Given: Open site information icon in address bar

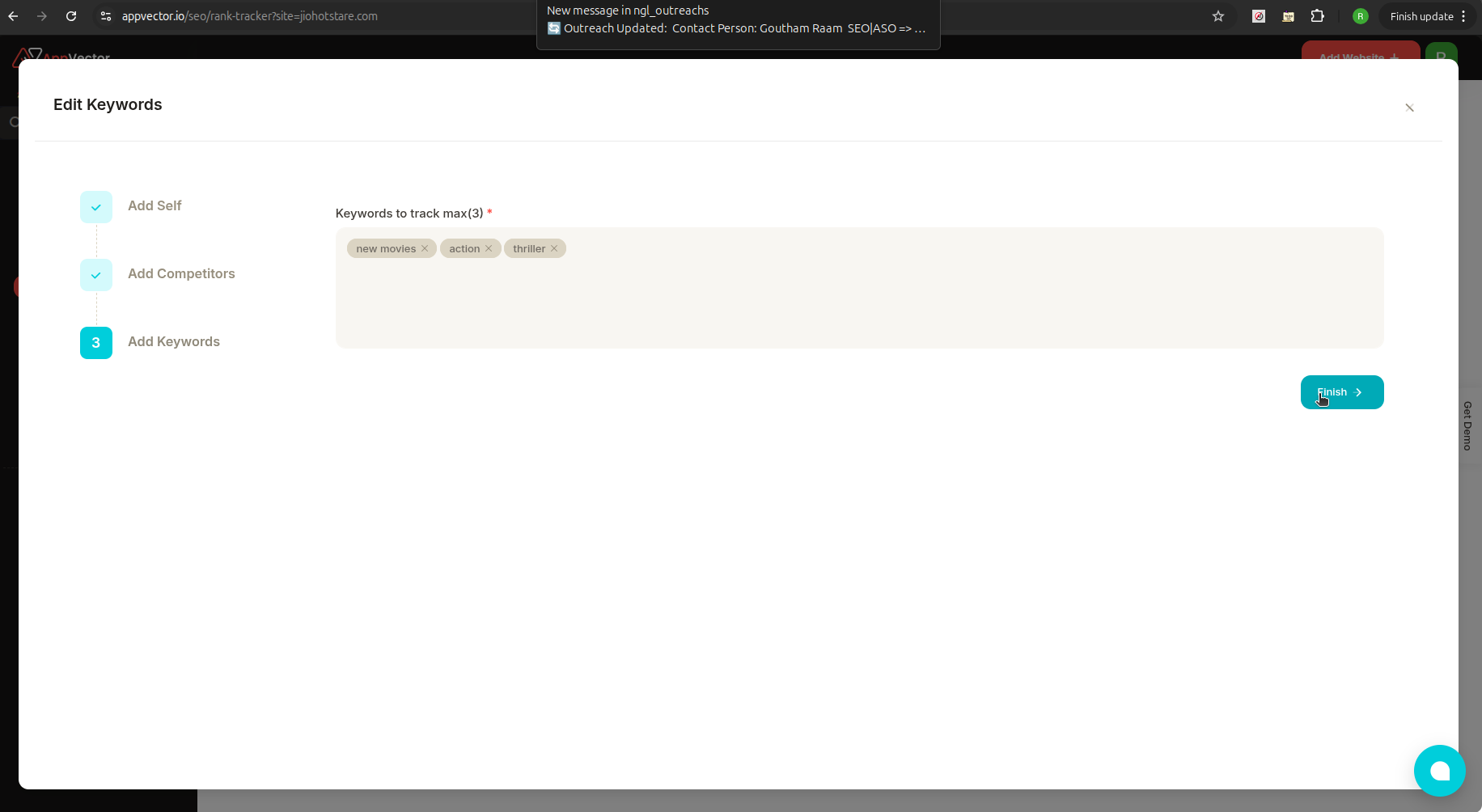Looking at the screenshot, I should 106,16.
